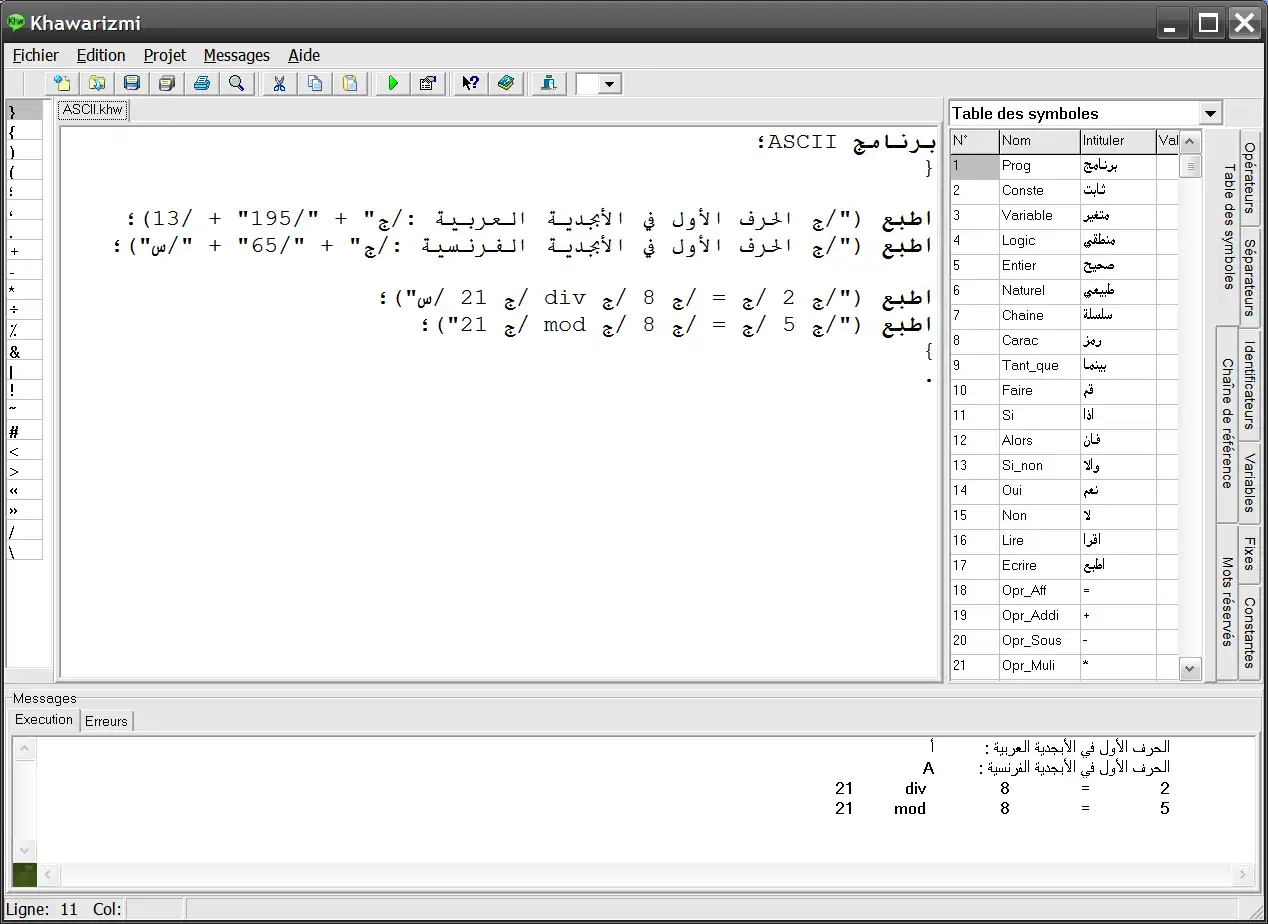1268x924 pixels.
Task: Create a new file with the toolbar icon
Action: coord(62,83)
